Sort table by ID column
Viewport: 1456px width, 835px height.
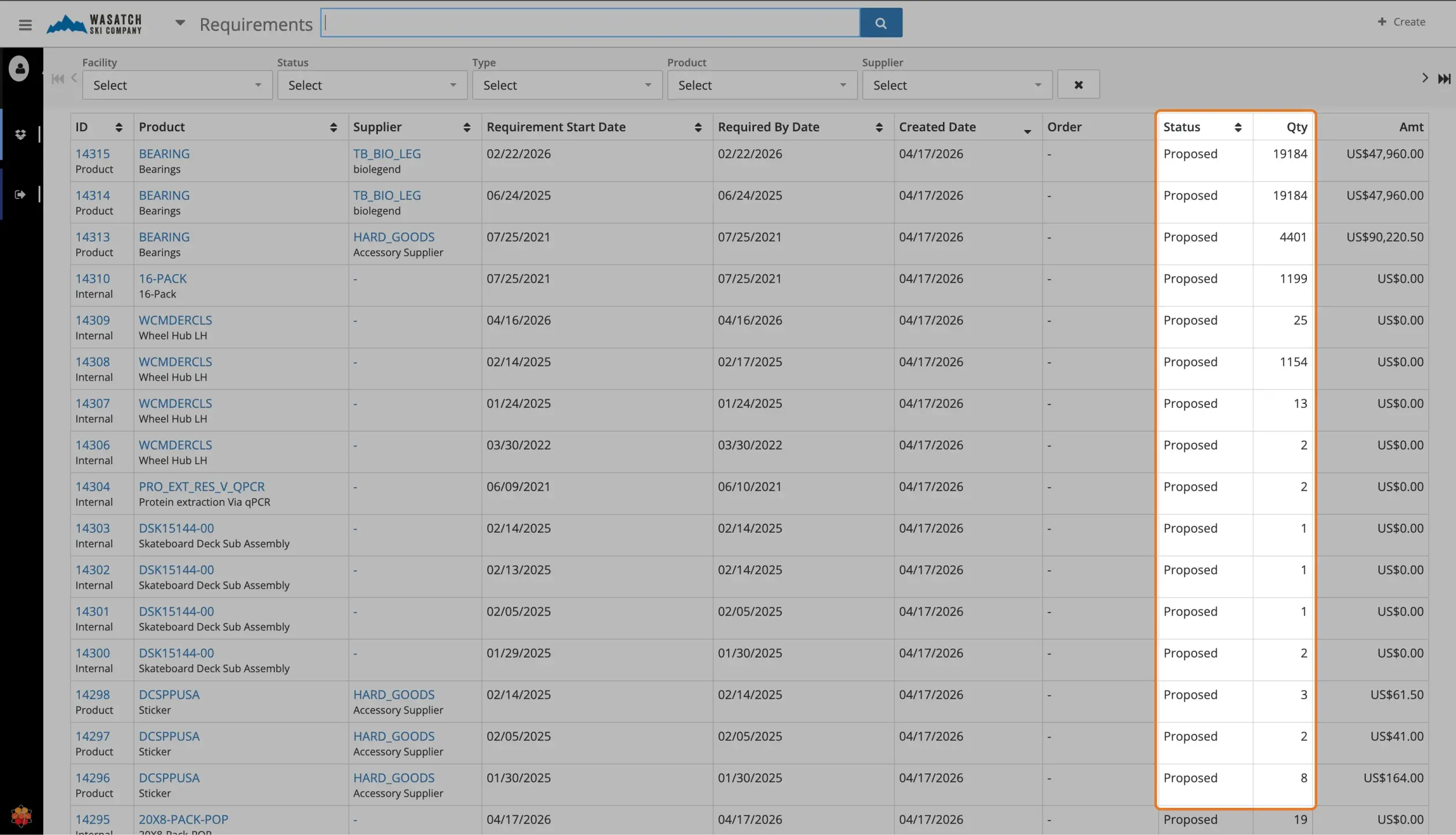coord(118,127)
